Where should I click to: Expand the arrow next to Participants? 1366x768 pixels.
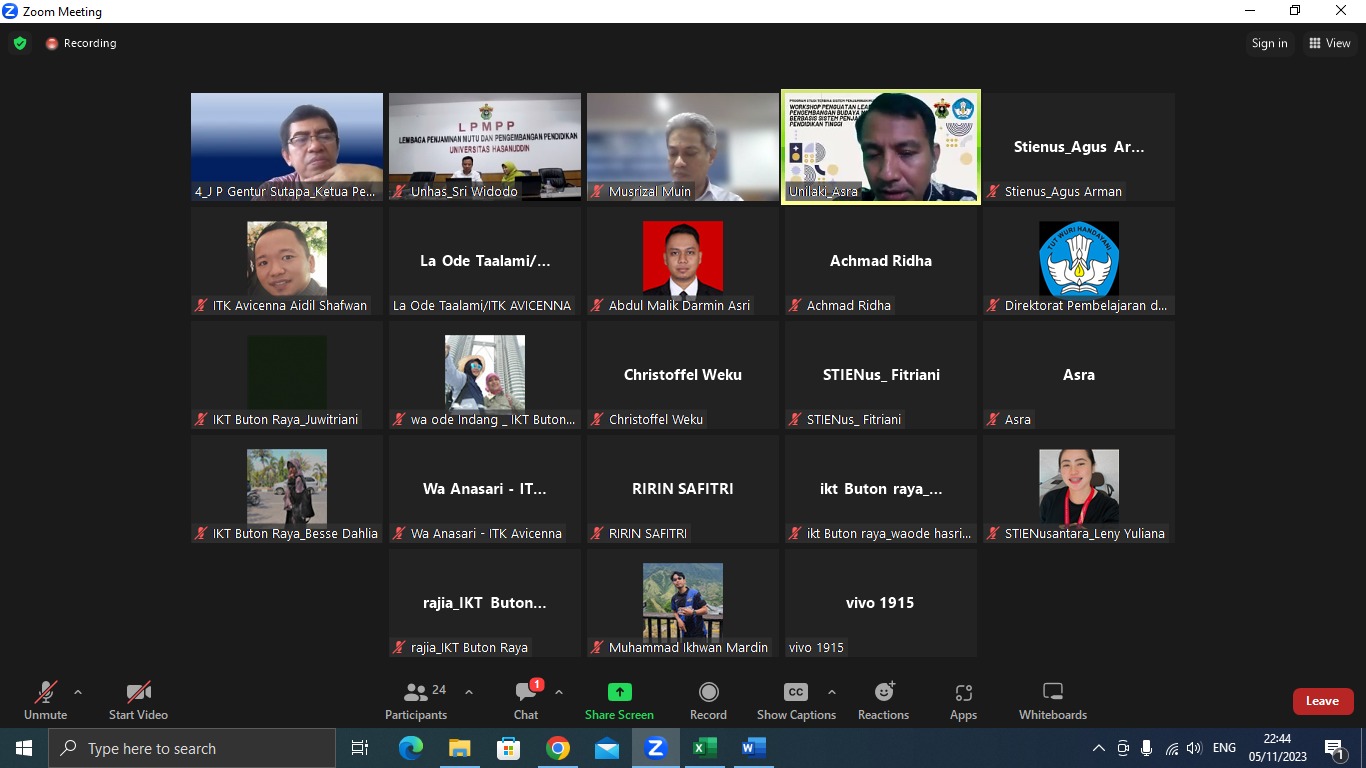pyautogui.click(x=469, y=692)
